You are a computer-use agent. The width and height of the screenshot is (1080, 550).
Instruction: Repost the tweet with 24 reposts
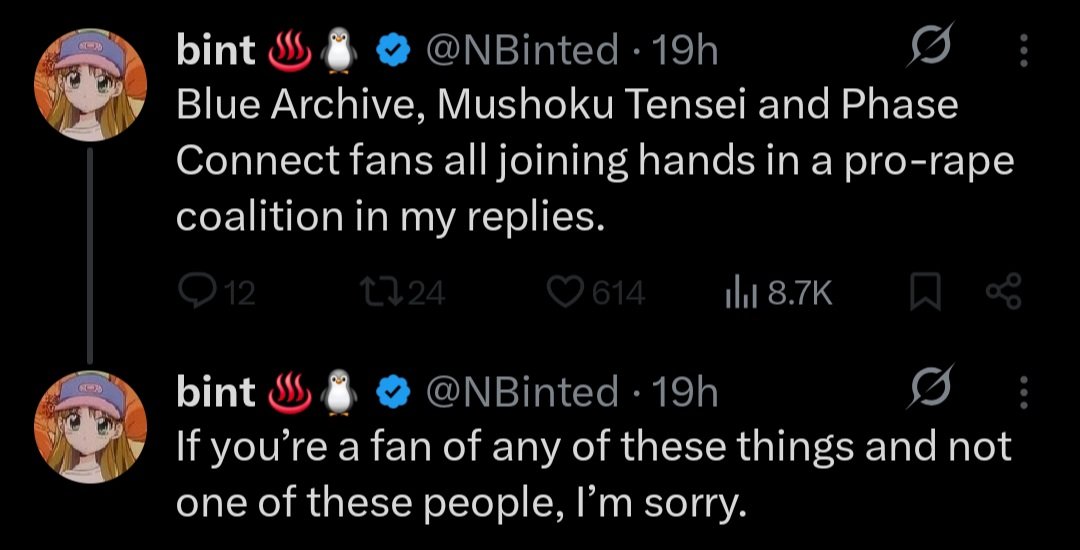tap(377, 292)
